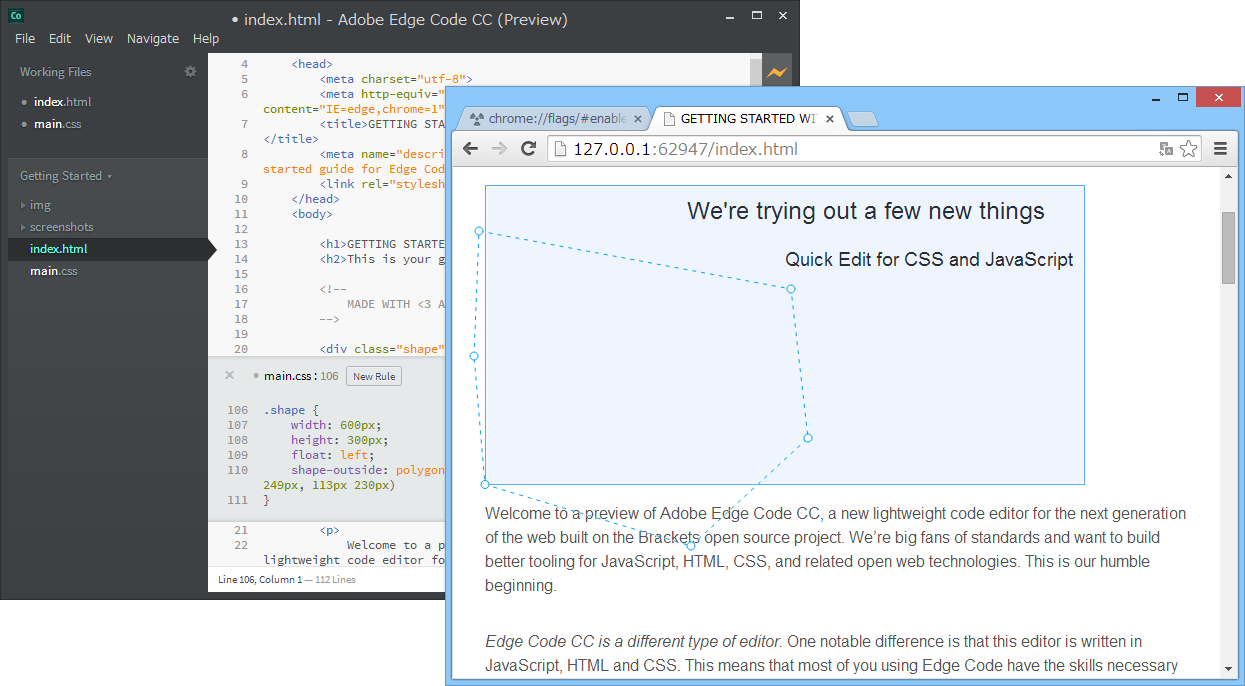This screenshot has width=1245, height=686.
Task: Navigate back in the browser
Action: click(x=470, y=148)
